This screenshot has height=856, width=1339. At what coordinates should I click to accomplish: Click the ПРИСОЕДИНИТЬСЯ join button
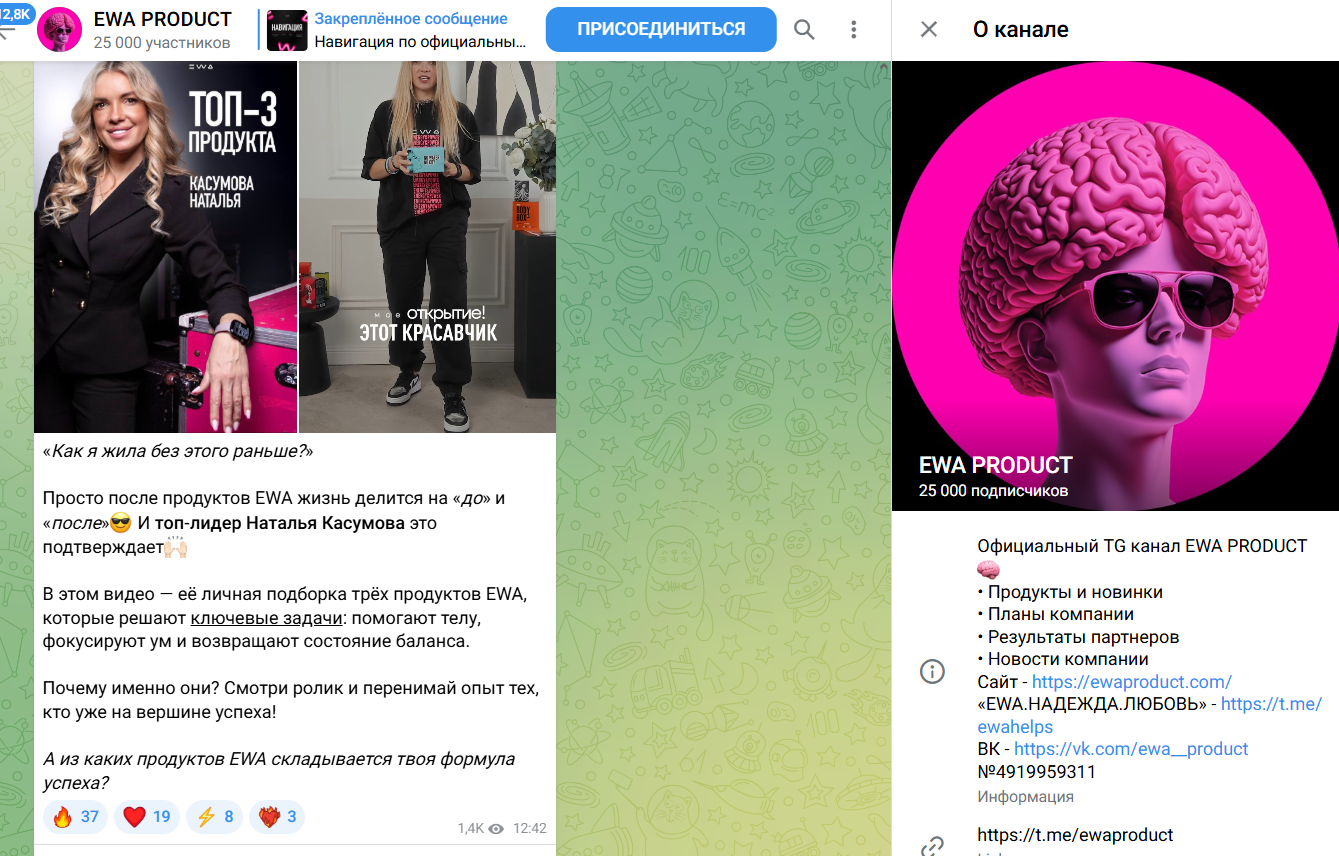coord(661,29)
